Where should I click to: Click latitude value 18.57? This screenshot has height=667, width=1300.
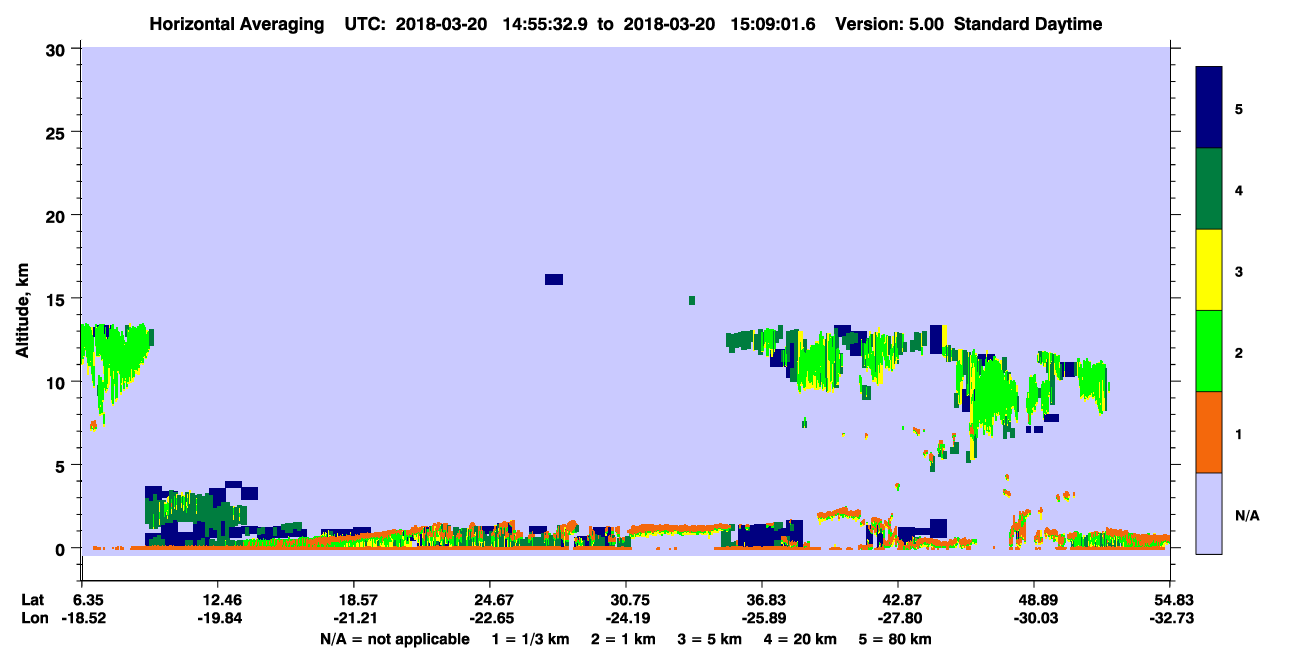(x=353, y=599)
